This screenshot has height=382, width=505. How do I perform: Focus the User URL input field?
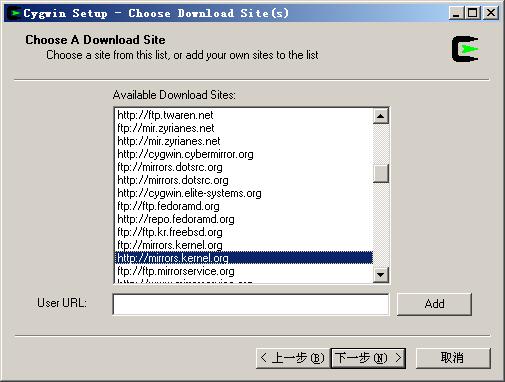pos(251,304)
